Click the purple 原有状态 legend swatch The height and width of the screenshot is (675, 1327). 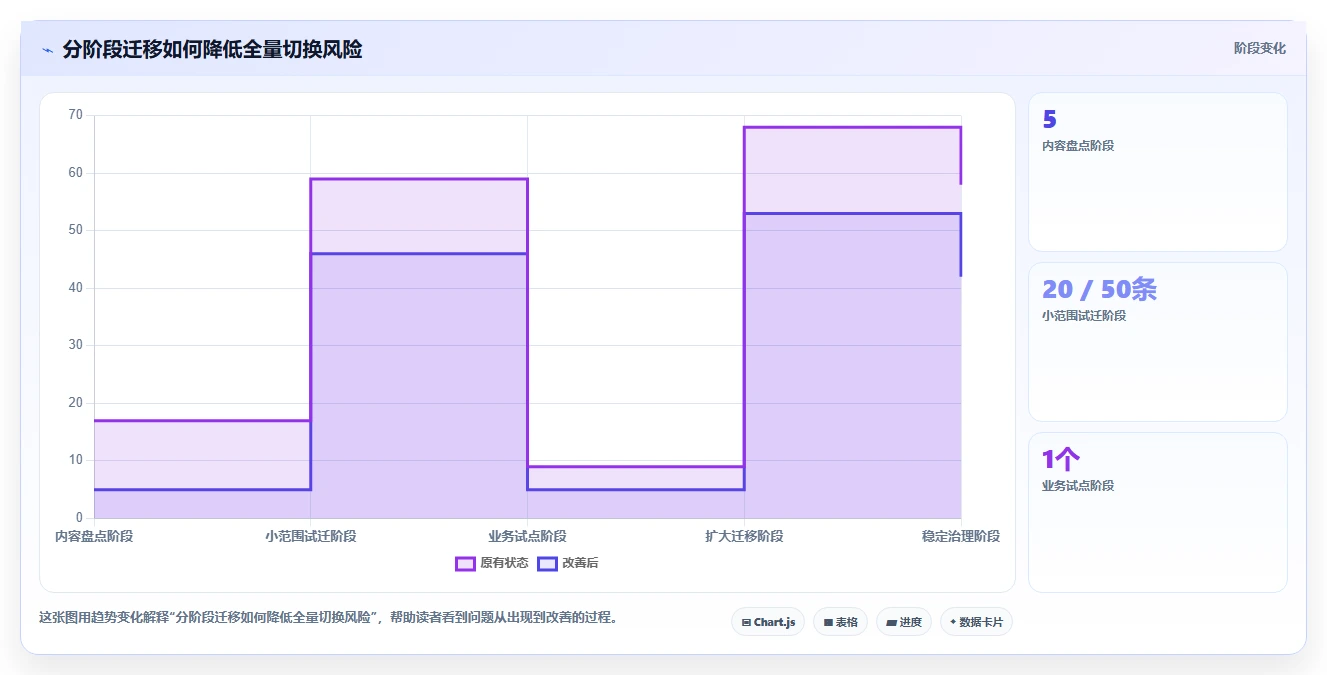465,563
